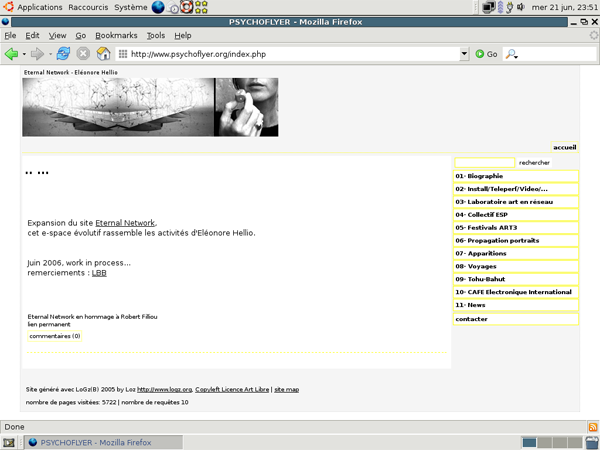Expand the Back button history dropdown arrow
600x450 pixels.
pos(23,53)
